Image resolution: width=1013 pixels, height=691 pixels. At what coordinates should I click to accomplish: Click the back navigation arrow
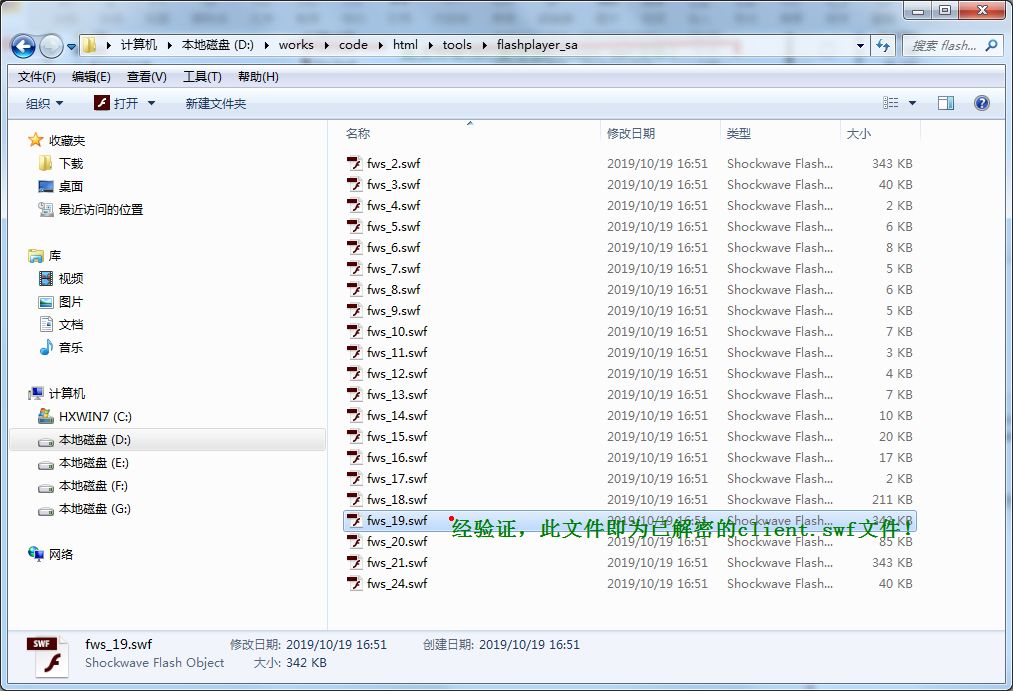coord(22,46)
